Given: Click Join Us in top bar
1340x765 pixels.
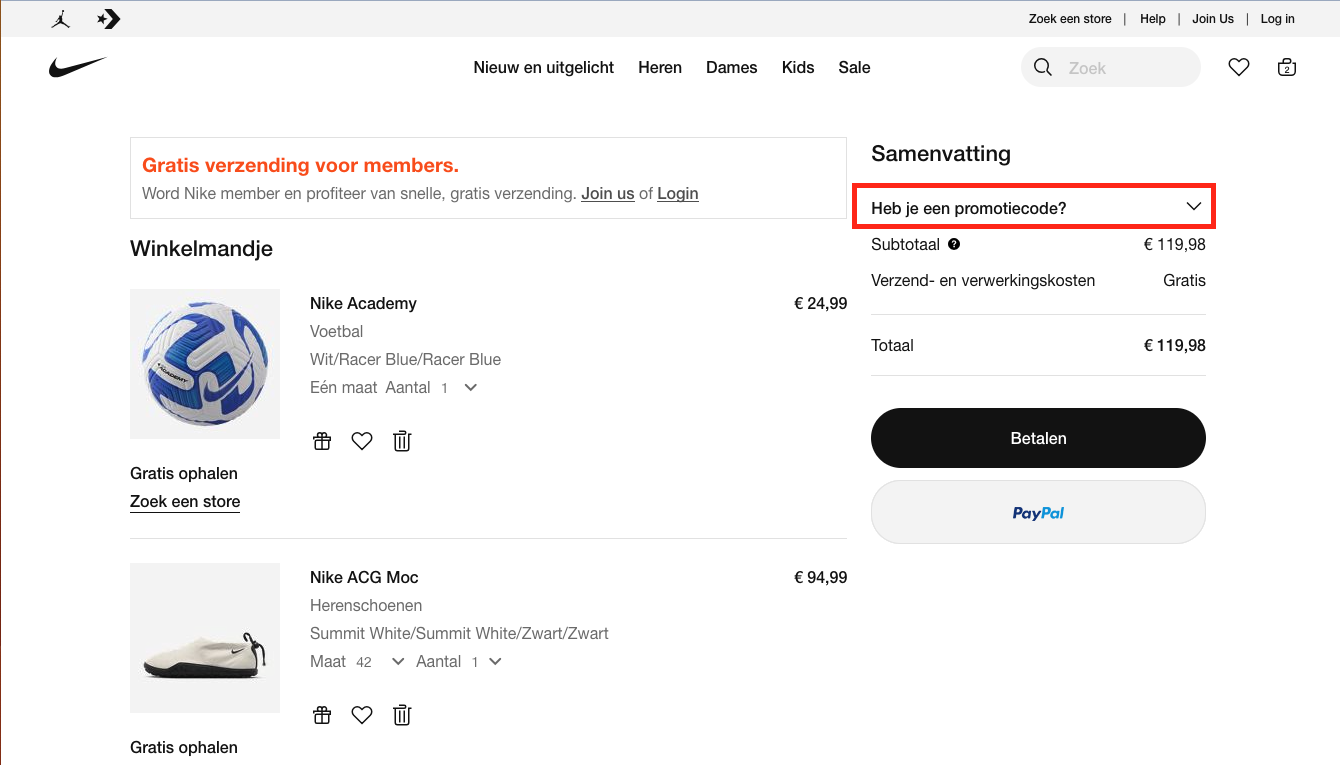Looking at the screenshot, I should [x=1213, y=19].
